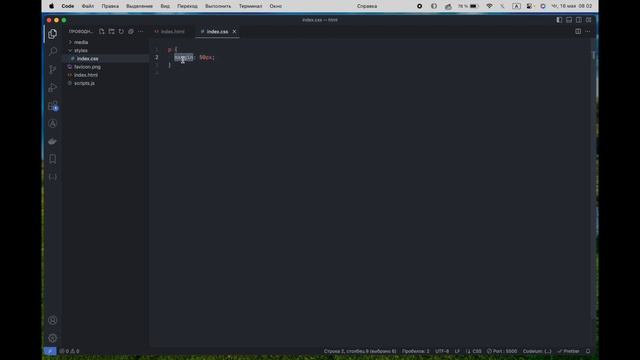Viewport: 640px width, 360px height.
Task: Close the index.css editor tab
Action: tap(234, 31)
